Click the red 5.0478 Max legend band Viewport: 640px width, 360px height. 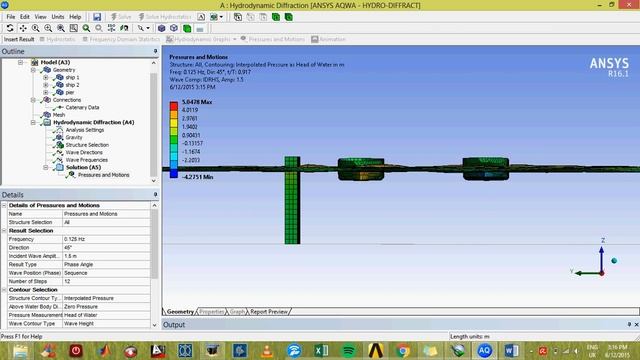[174, 106]
